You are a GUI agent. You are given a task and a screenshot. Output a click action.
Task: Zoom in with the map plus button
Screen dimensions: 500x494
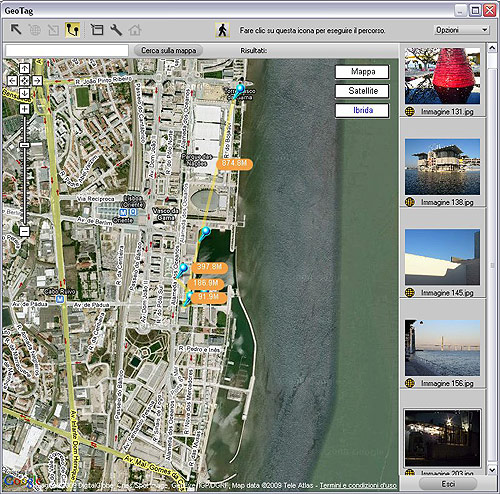[24, 109]
